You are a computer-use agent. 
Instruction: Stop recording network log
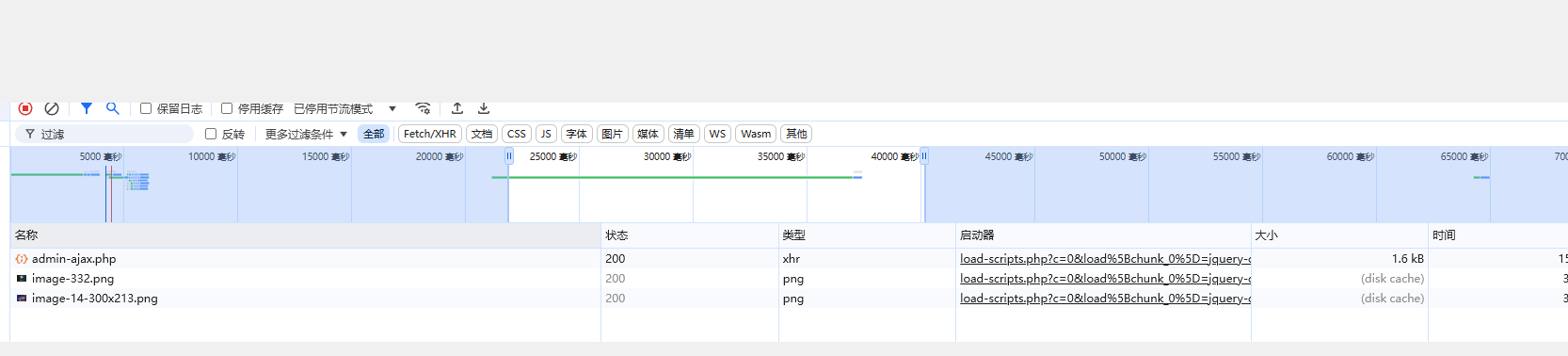[25, 108]
